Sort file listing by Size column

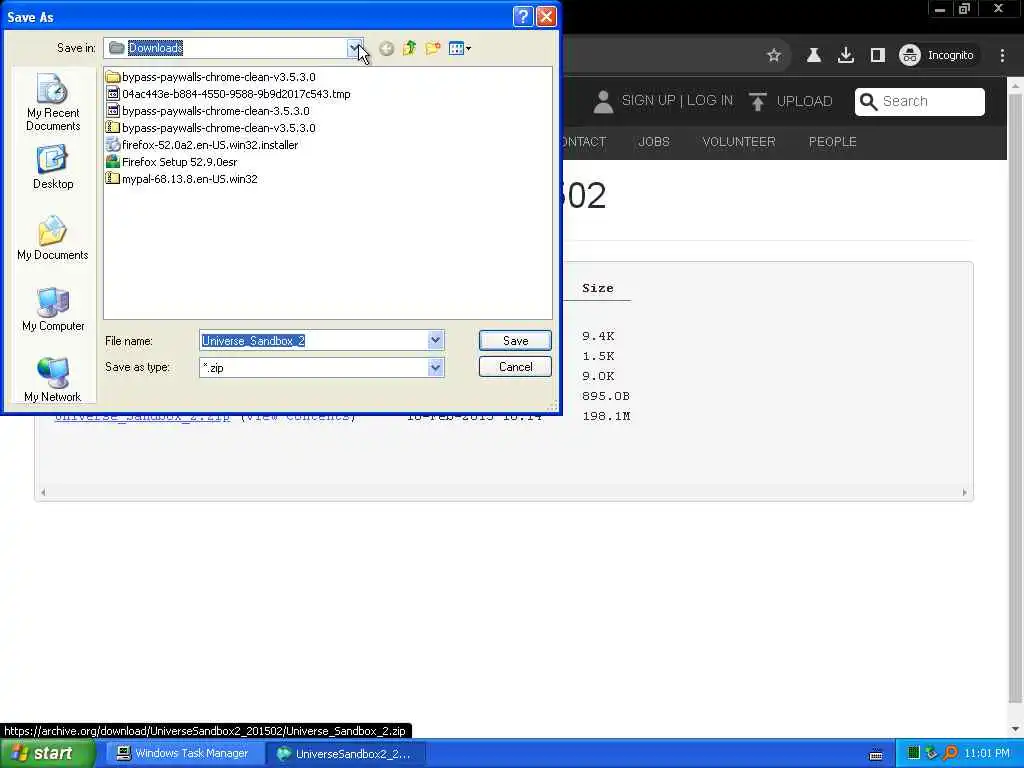pos(598,288)
